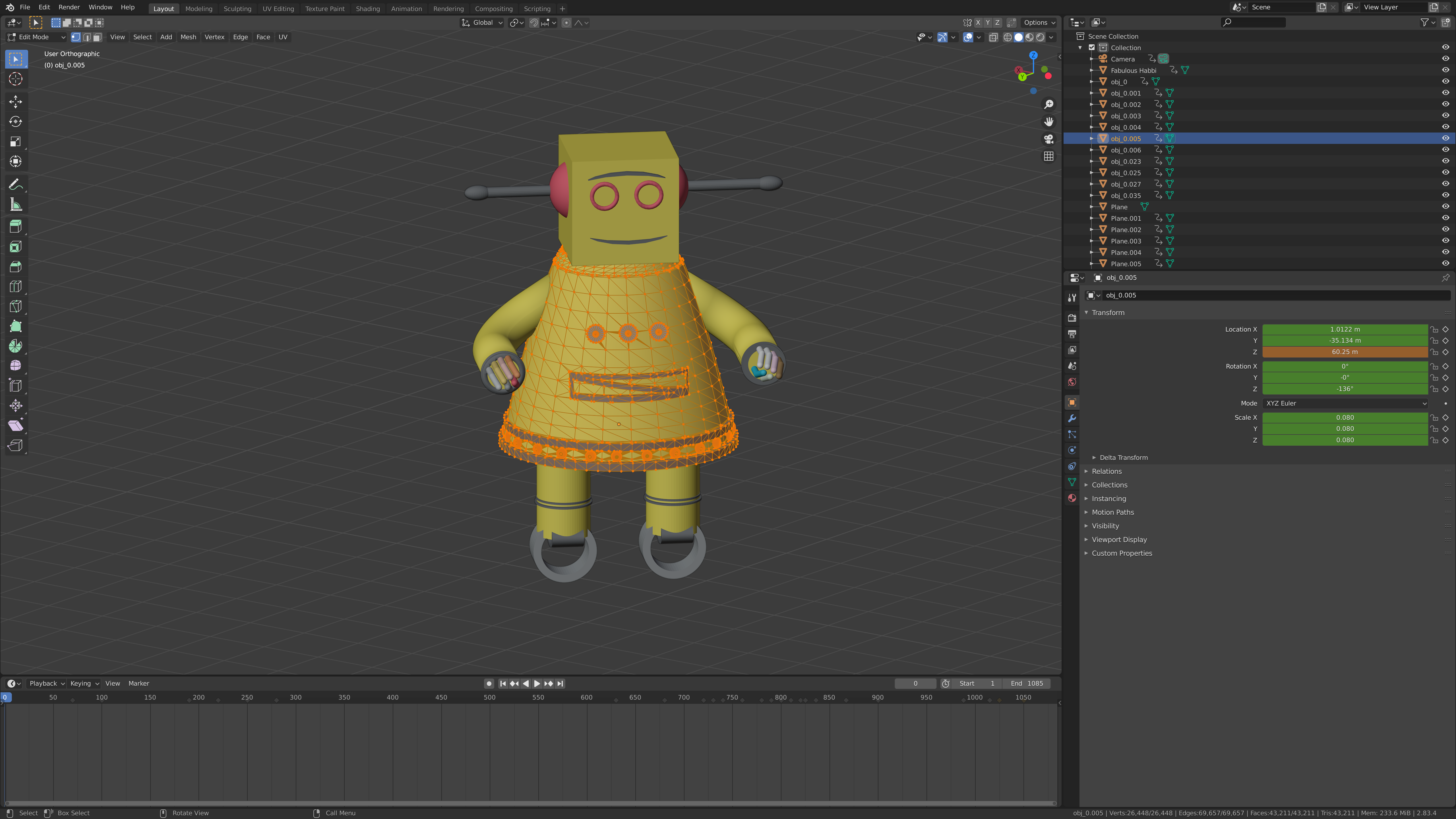This screenshot has width=1456, height=819.
Task: Hide Plane.005 in the viewport
Action: click(x=1445, y=263)
